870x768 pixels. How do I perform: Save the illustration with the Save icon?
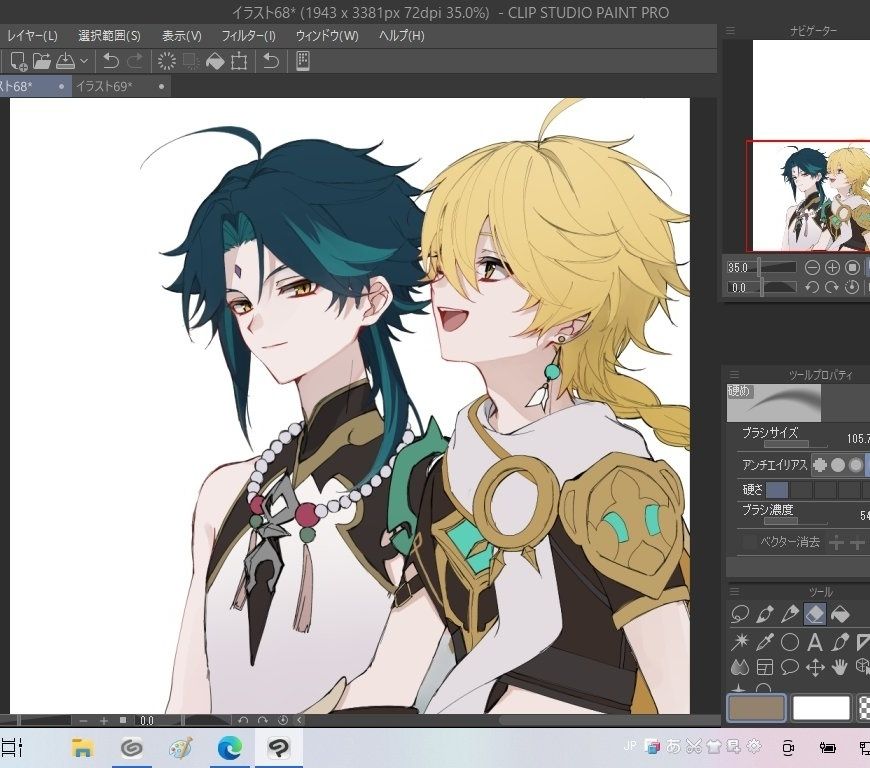tap(65, 61)
